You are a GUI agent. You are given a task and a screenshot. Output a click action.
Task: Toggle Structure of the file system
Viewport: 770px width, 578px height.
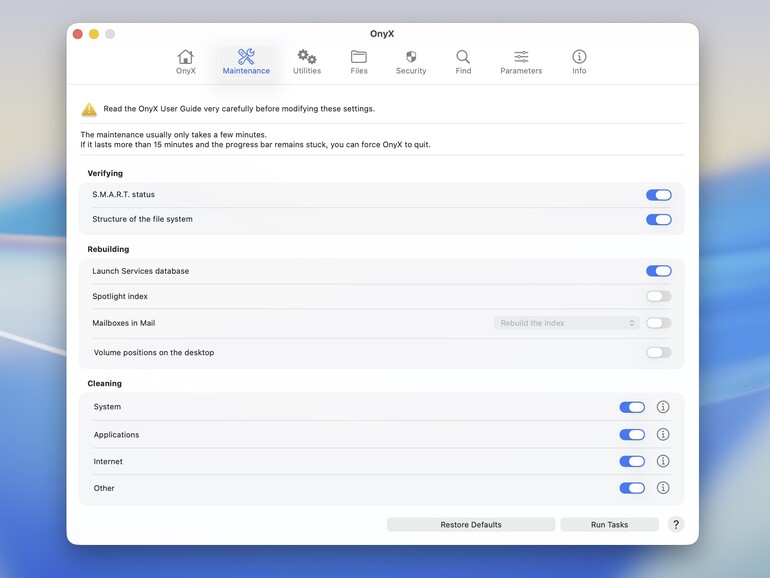click(659, 220)
